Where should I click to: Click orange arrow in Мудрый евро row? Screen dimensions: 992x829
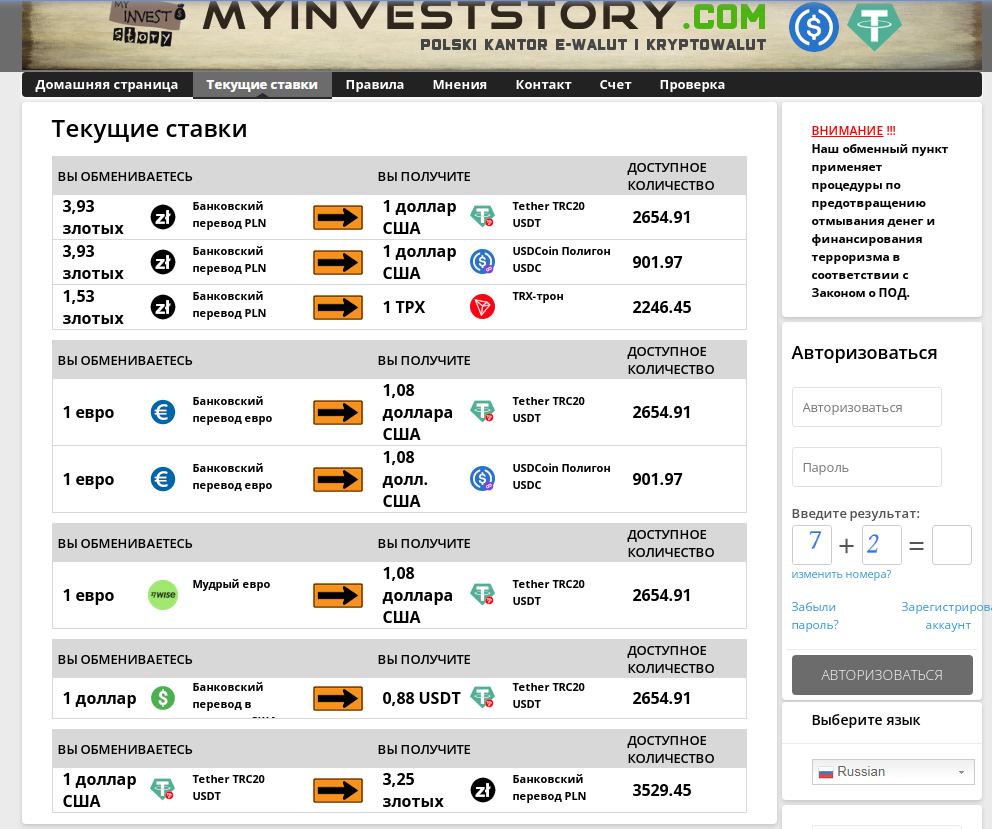(338, 595)
